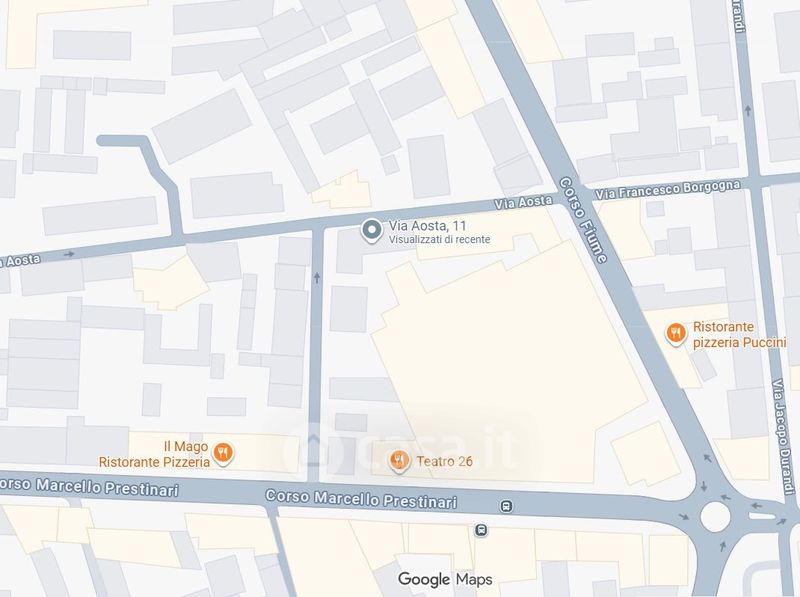Viewport: 800px width, 597px height.
Task: Select the Il Mago Ristorante Pizzeria label
Action: [155, 454]
